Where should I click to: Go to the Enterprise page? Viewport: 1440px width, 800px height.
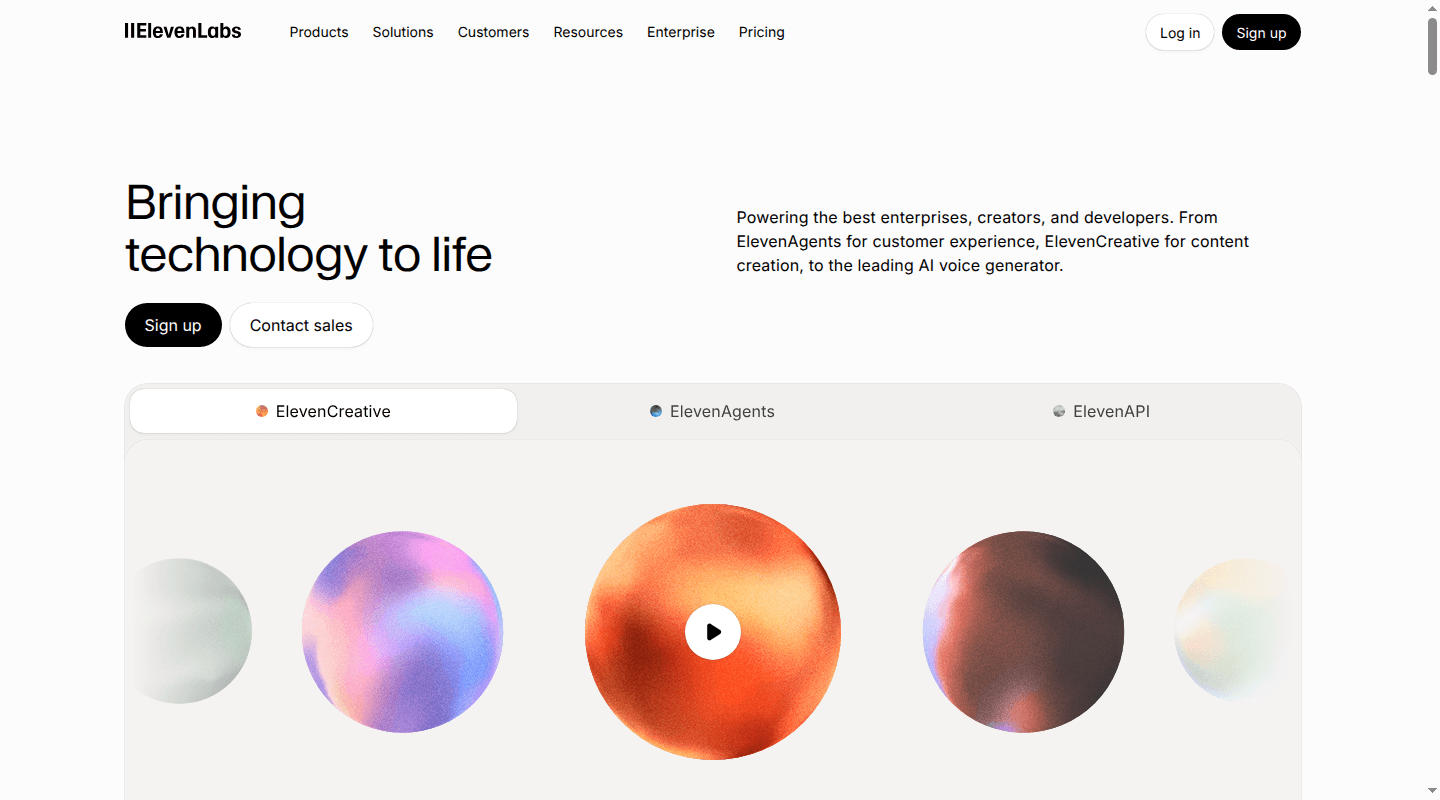pos(681,32)
